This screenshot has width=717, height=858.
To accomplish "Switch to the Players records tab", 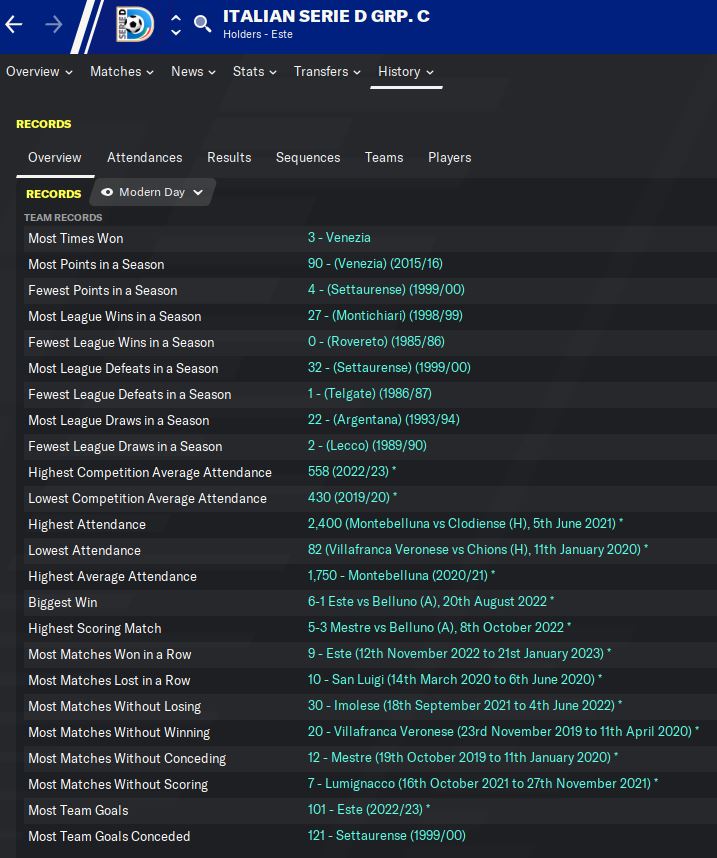I will (449, 157).
